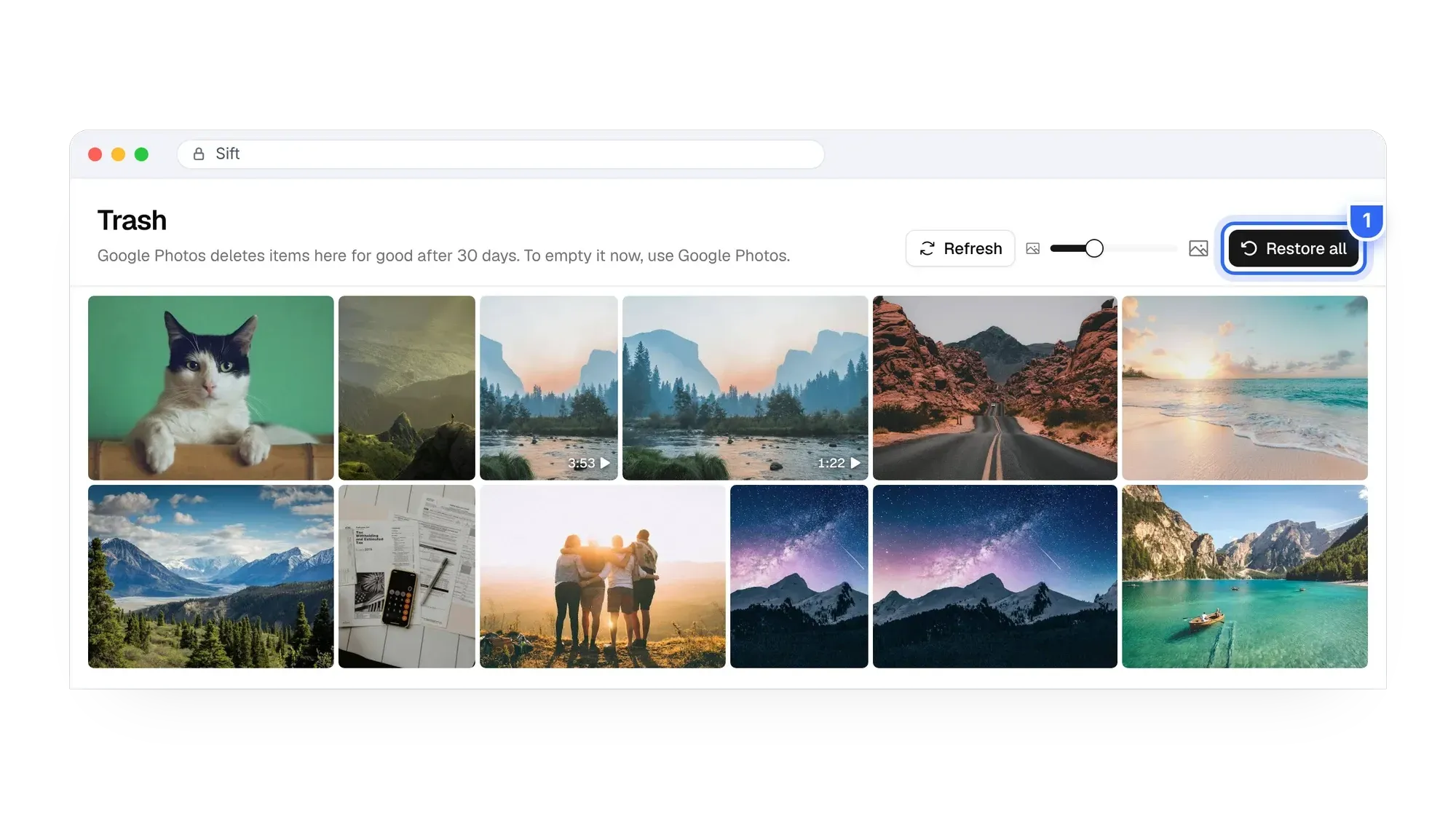Select the tax papers and calculator photo
The image size is (1456, 819).
[x=407, y=576]
